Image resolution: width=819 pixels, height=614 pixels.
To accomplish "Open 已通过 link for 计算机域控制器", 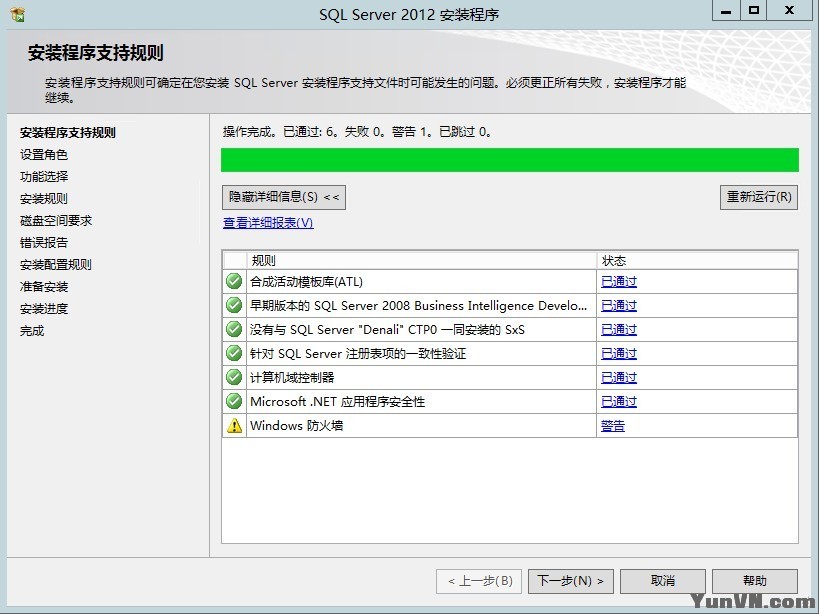I will click(619, 378).
